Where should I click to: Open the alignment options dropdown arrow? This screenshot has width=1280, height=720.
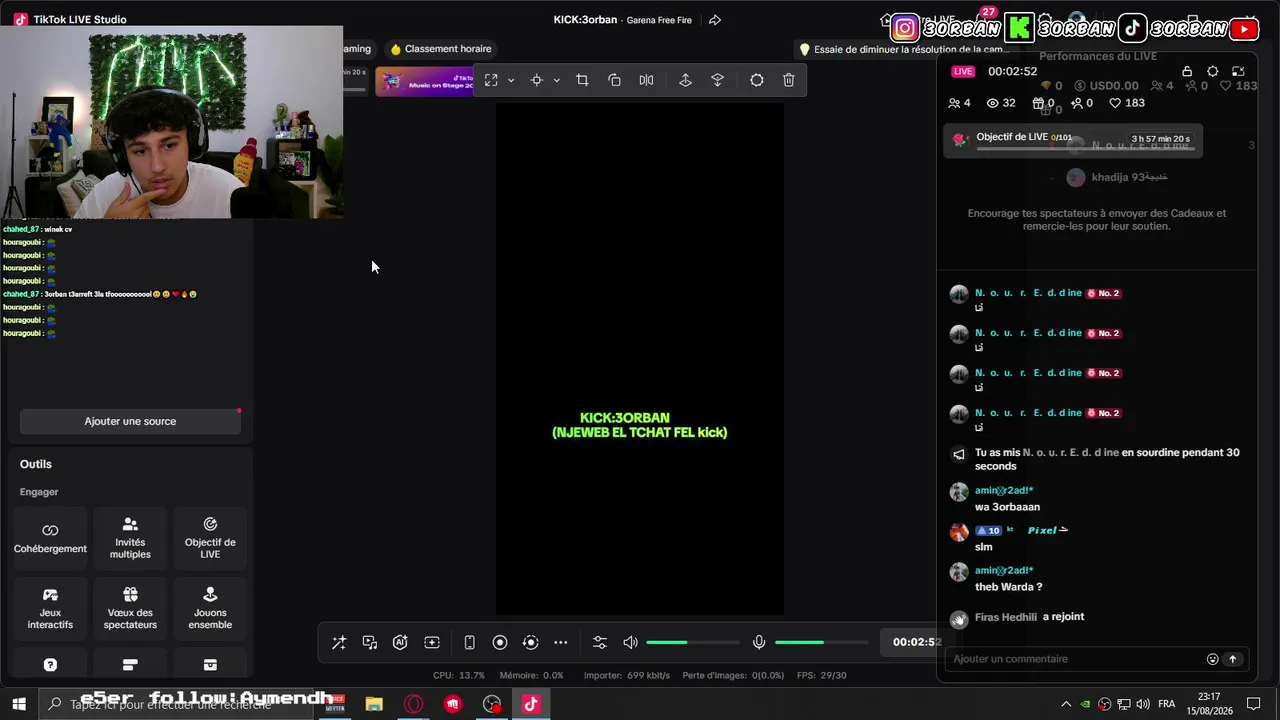pos(556,80)
